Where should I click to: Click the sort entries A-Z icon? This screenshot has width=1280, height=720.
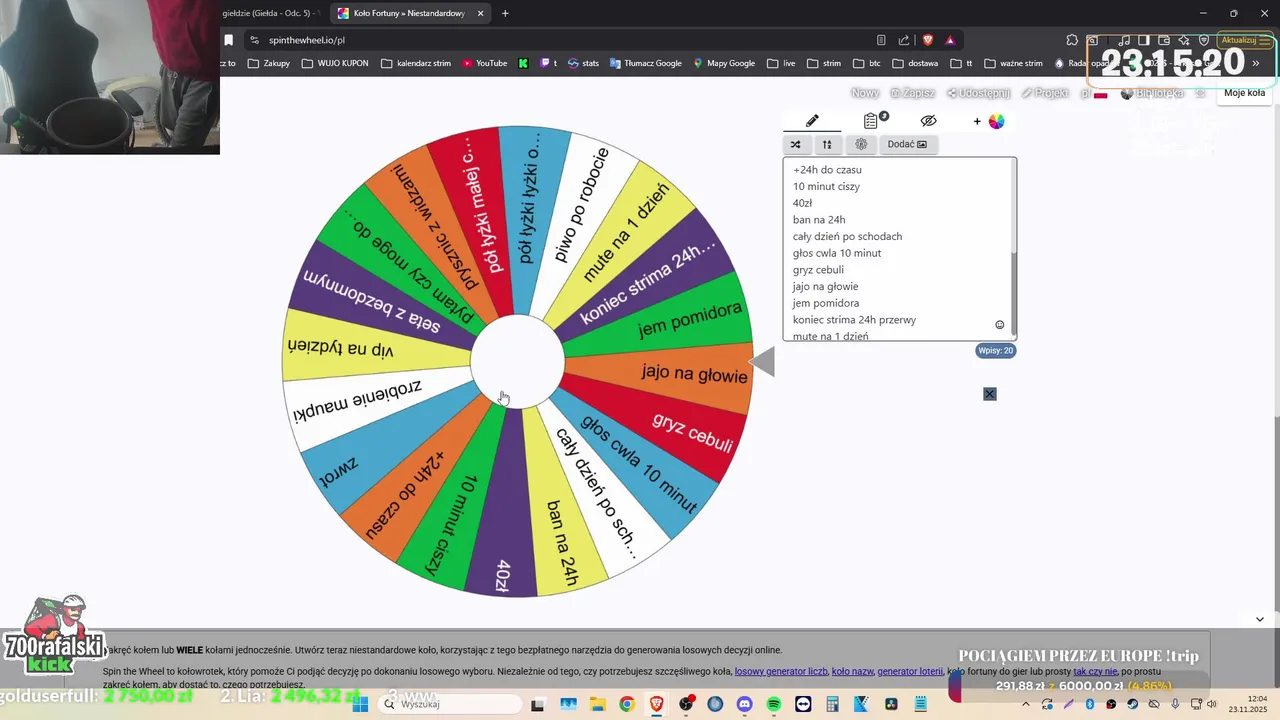point(827,144)
